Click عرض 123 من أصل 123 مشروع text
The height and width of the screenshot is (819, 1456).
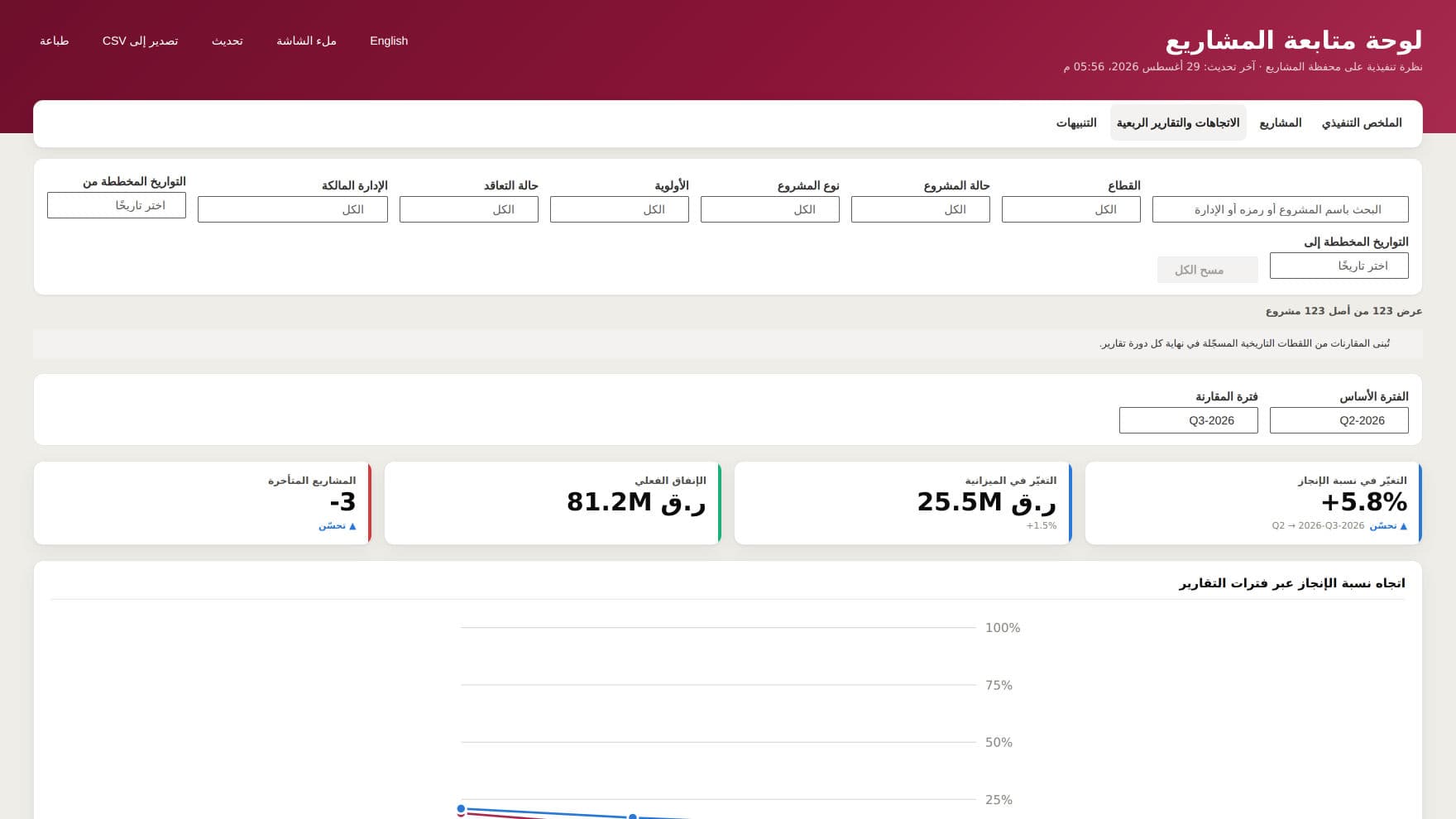click(1343, 311)
